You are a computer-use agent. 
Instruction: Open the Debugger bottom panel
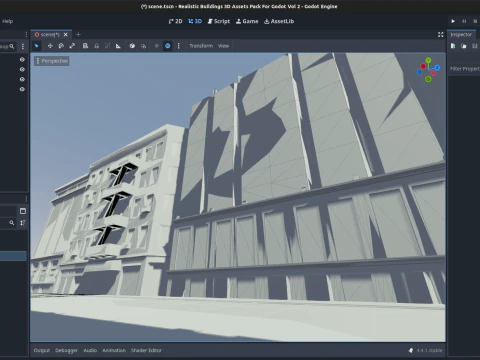(66, 350)
